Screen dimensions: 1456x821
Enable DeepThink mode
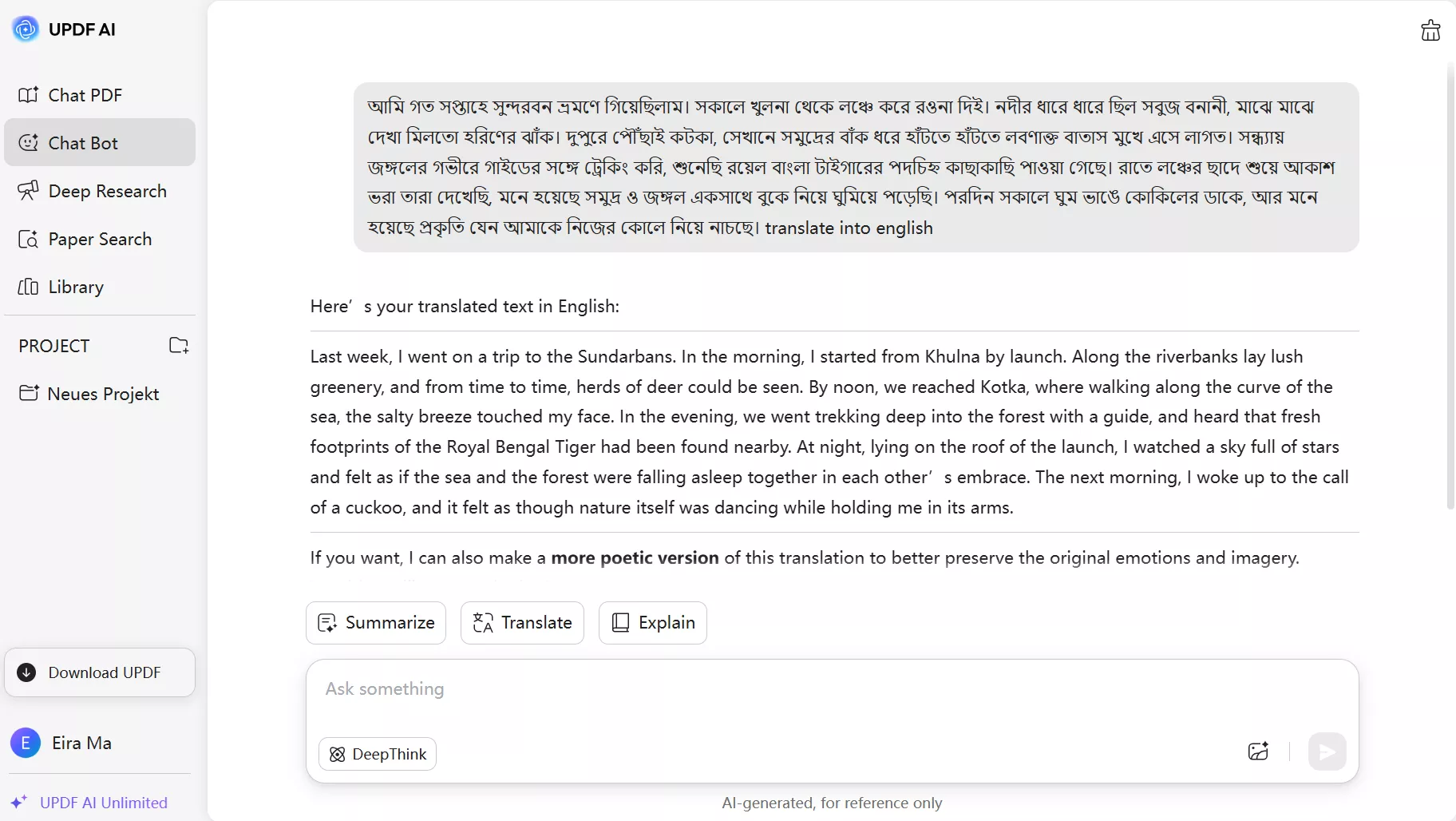coord(378,753)
